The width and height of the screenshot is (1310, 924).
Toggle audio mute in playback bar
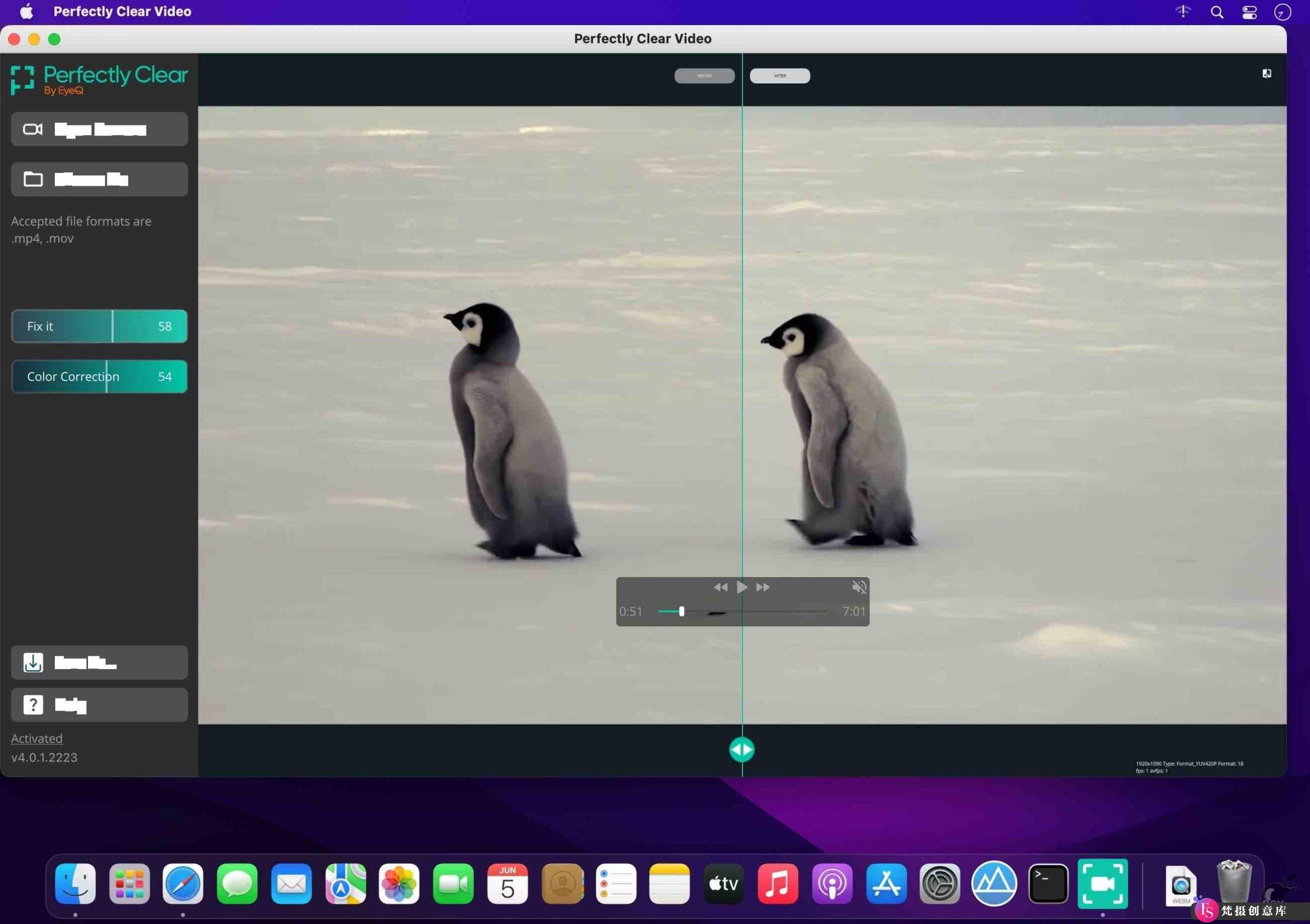coord(857,587)
